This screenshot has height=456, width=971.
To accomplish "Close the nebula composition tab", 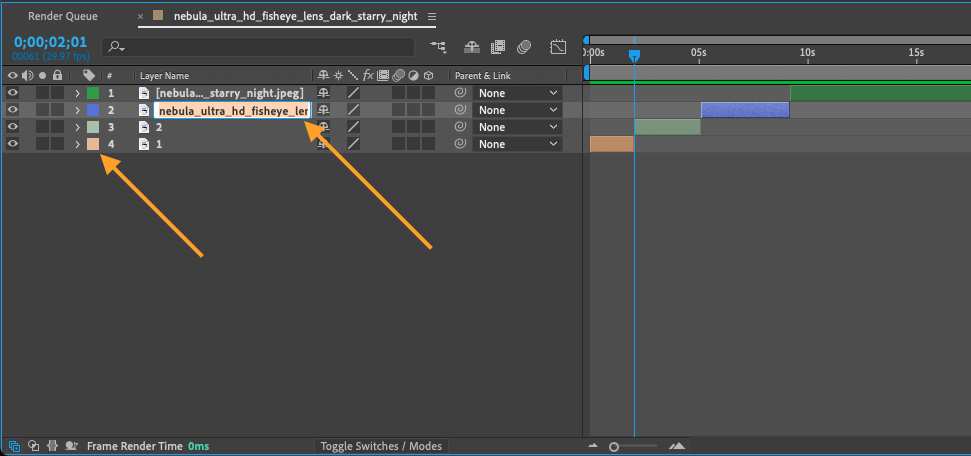I will 141,17.
